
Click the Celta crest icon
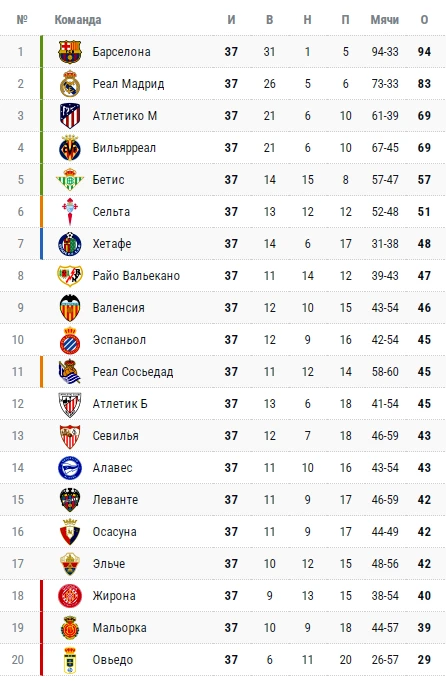tap(70, 212)
